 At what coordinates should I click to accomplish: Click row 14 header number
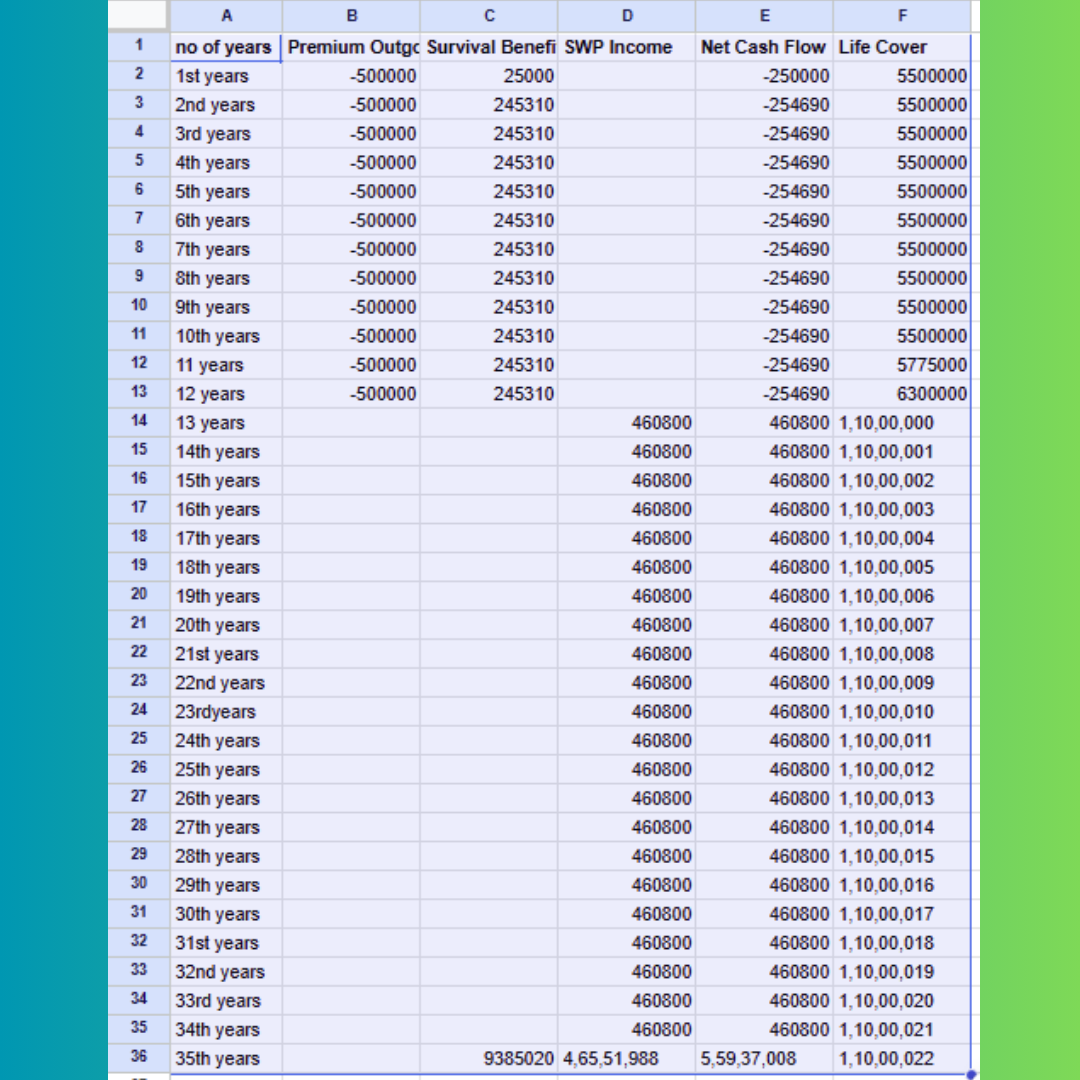coord(138,422)
